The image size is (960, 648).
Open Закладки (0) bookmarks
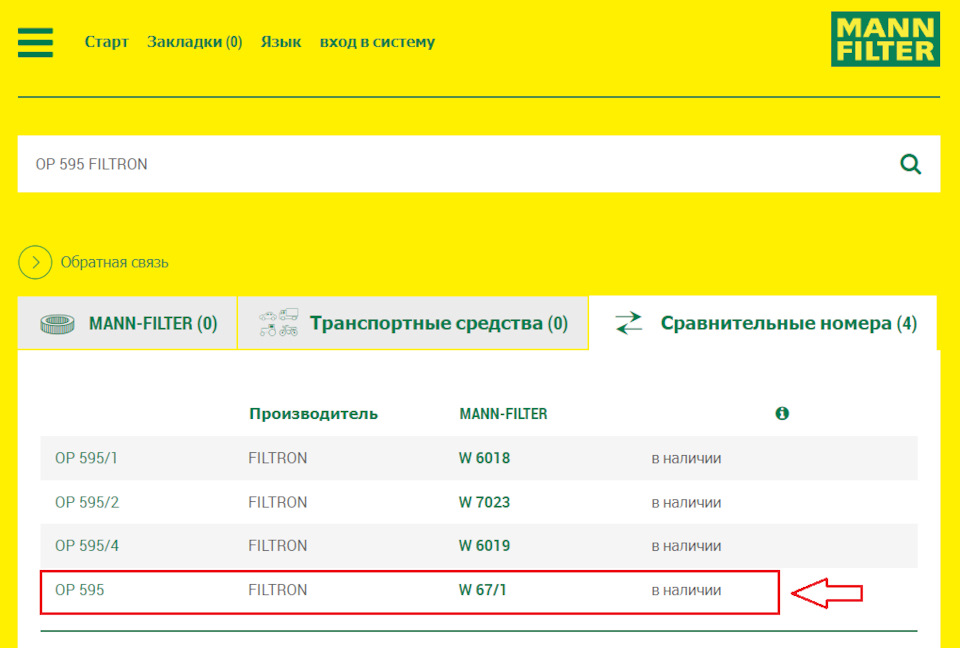click(x=195, y=42)
